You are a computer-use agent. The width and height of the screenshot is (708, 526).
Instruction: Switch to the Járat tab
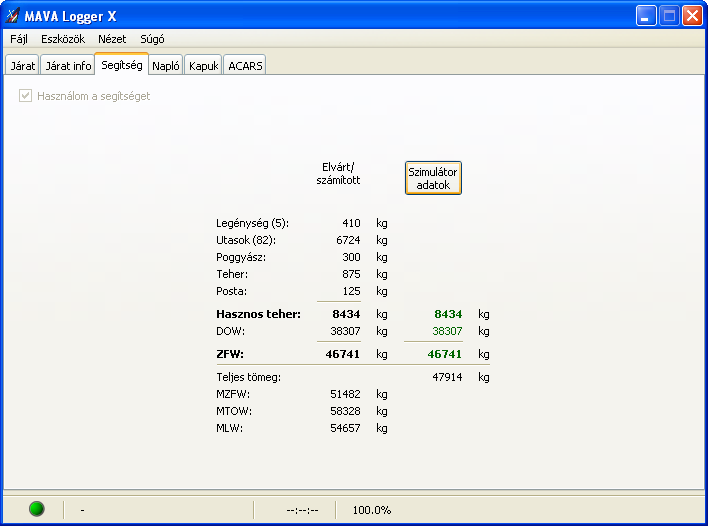point(23,66)
